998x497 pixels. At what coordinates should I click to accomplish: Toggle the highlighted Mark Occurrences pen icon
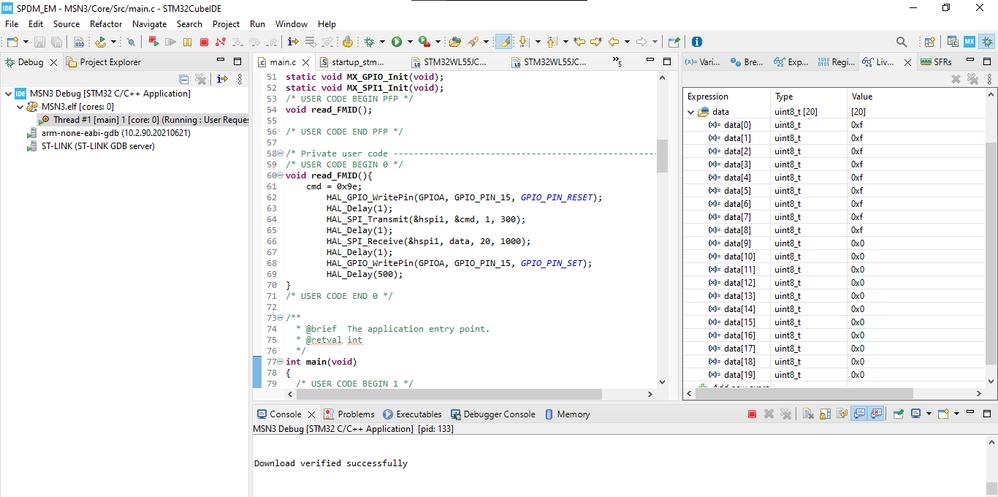click(x=503, y=42)
